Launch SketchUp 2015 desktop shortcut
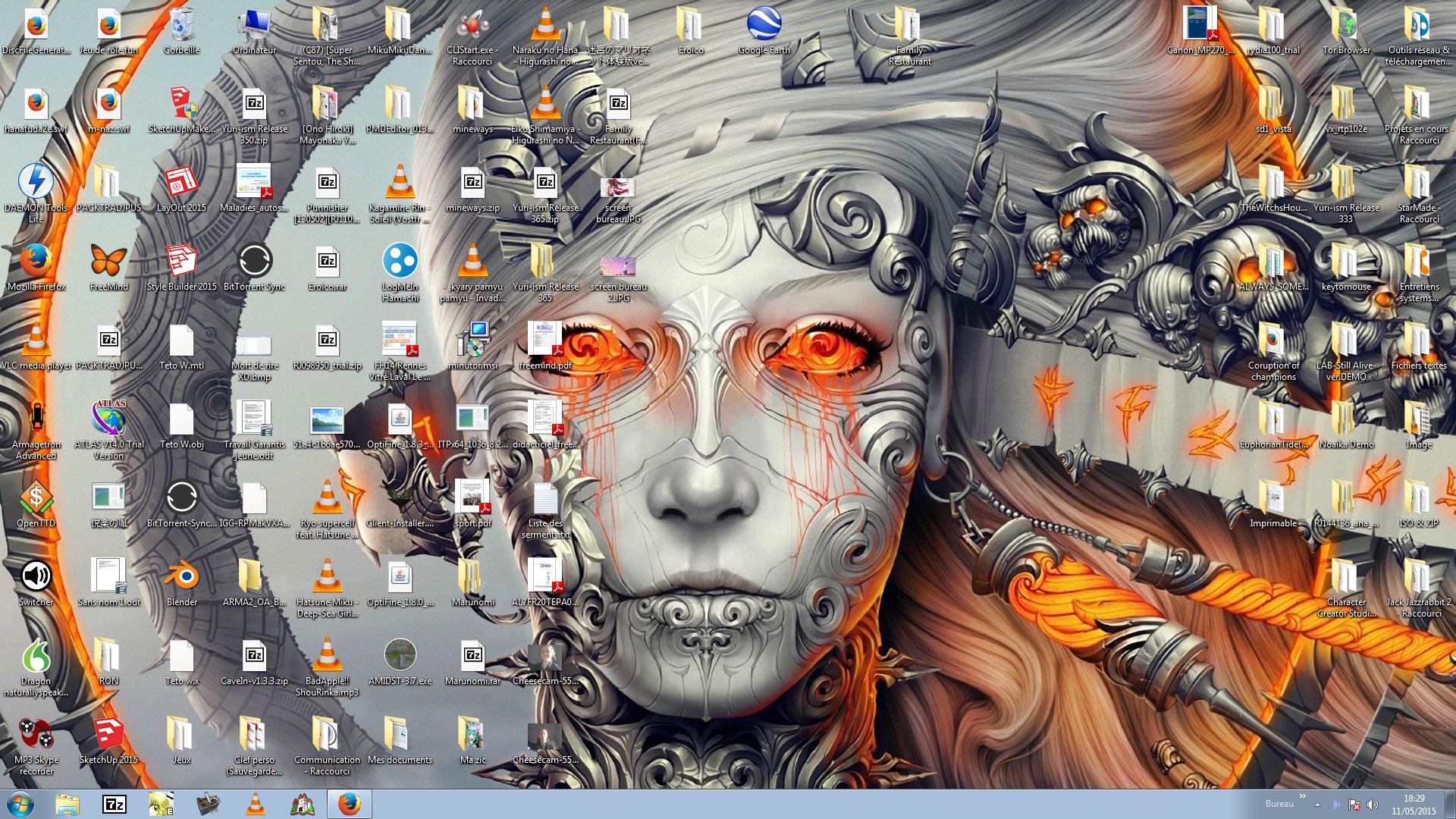The image size is (1456, 819). point(108,740)
